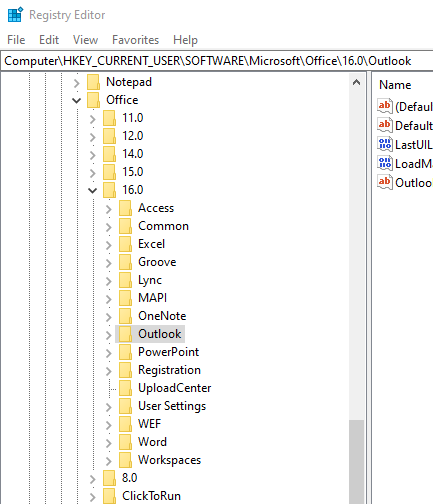Select the Notepad folder icon

point(93,82)
